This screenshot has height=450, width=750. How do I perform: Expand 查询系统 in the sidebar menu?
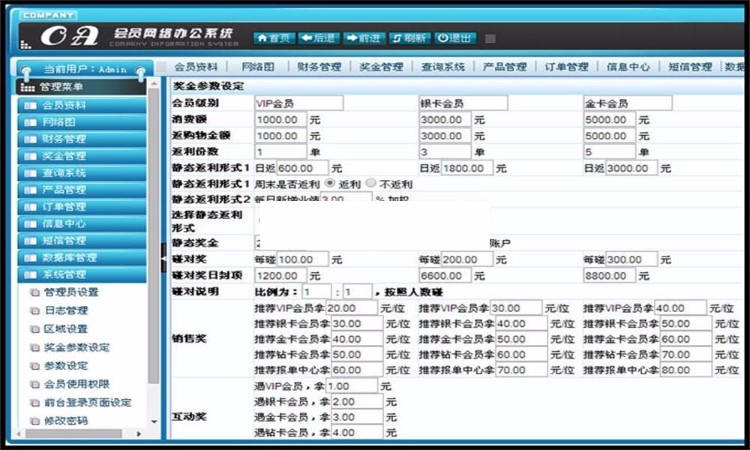(82, 173)
